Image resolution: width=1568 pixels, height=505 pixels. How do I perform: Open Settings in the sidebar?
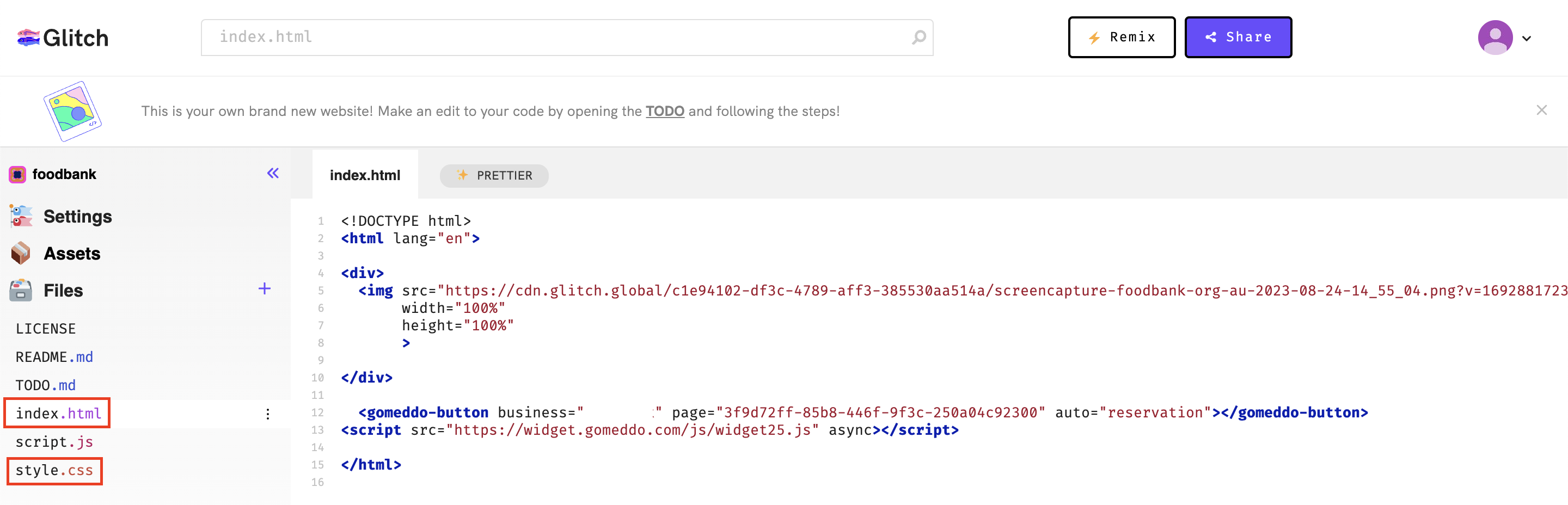pyautogui.click(x=77, y=217)
